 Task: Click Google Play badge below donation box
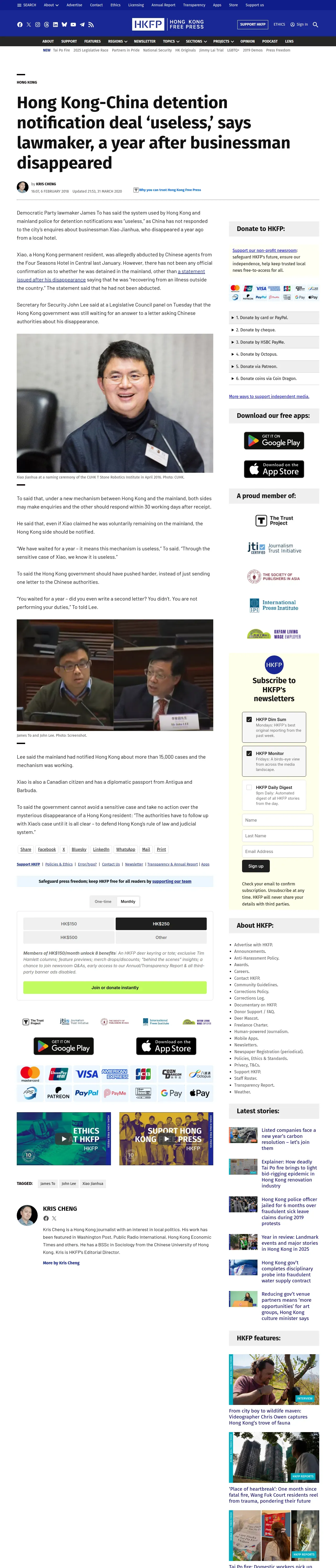point(63,1046)
